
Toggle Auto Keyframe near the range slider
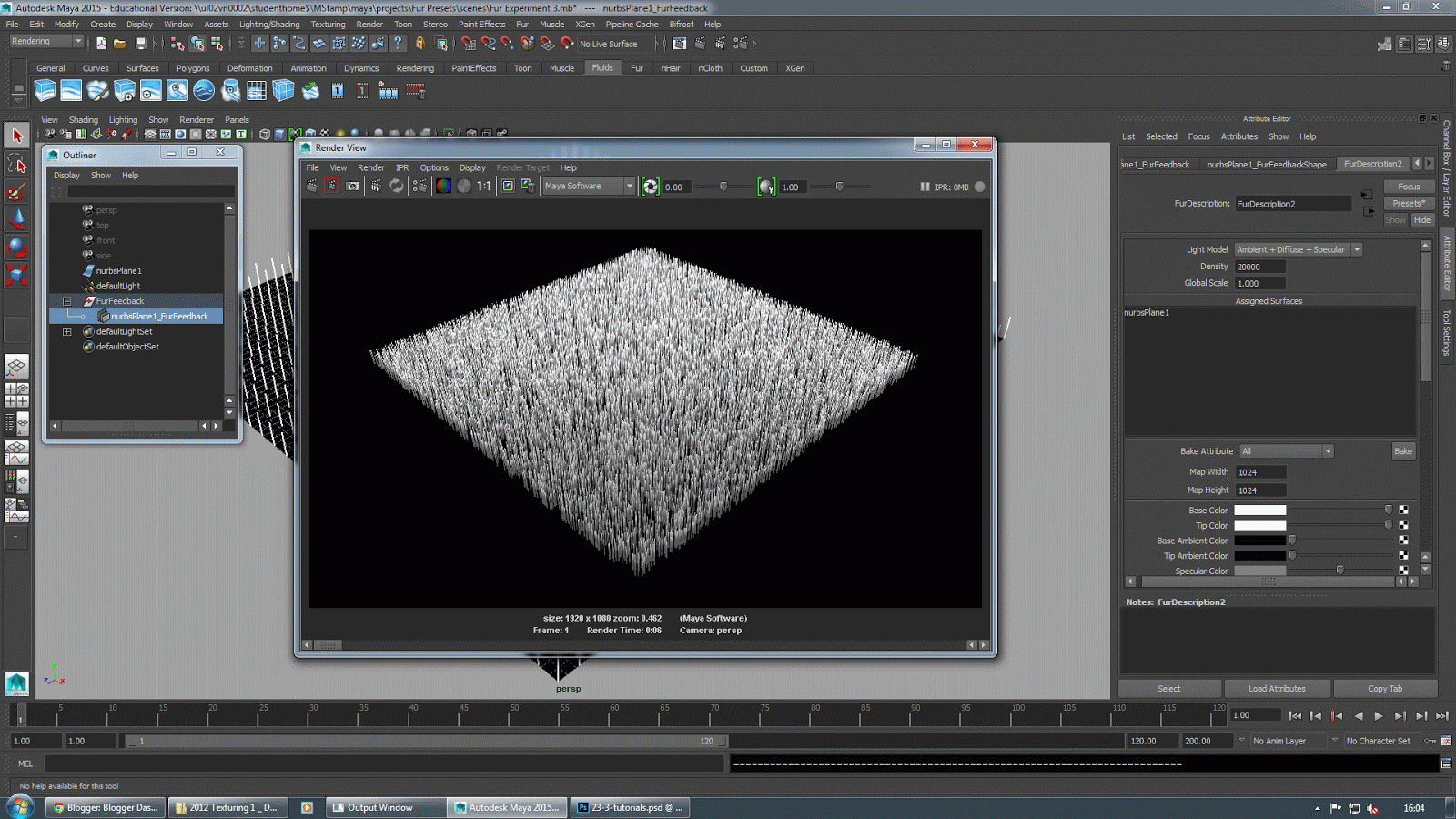point(1431,742)
